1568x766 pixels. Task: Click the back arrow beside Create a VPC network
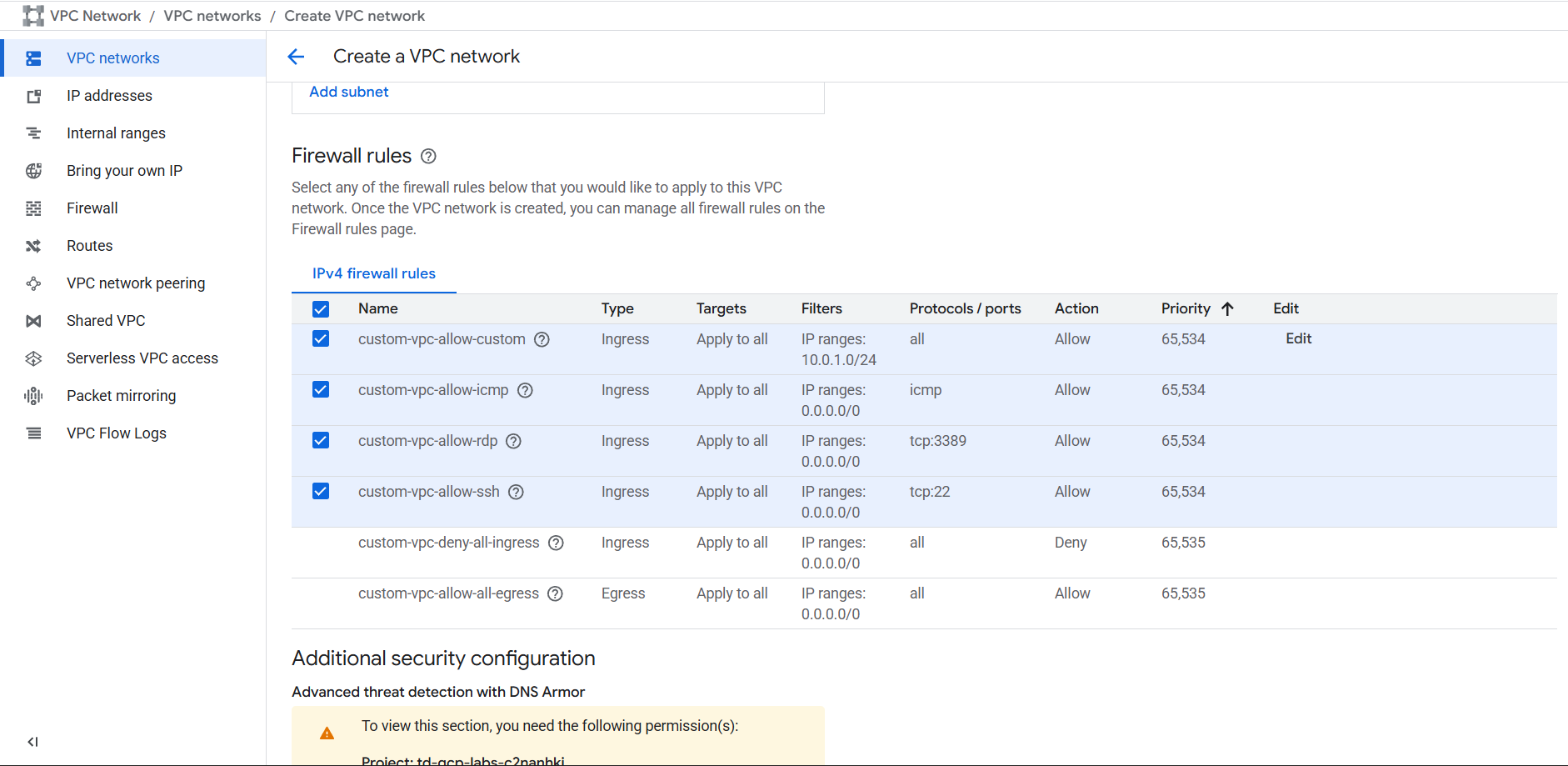point(296,57)
